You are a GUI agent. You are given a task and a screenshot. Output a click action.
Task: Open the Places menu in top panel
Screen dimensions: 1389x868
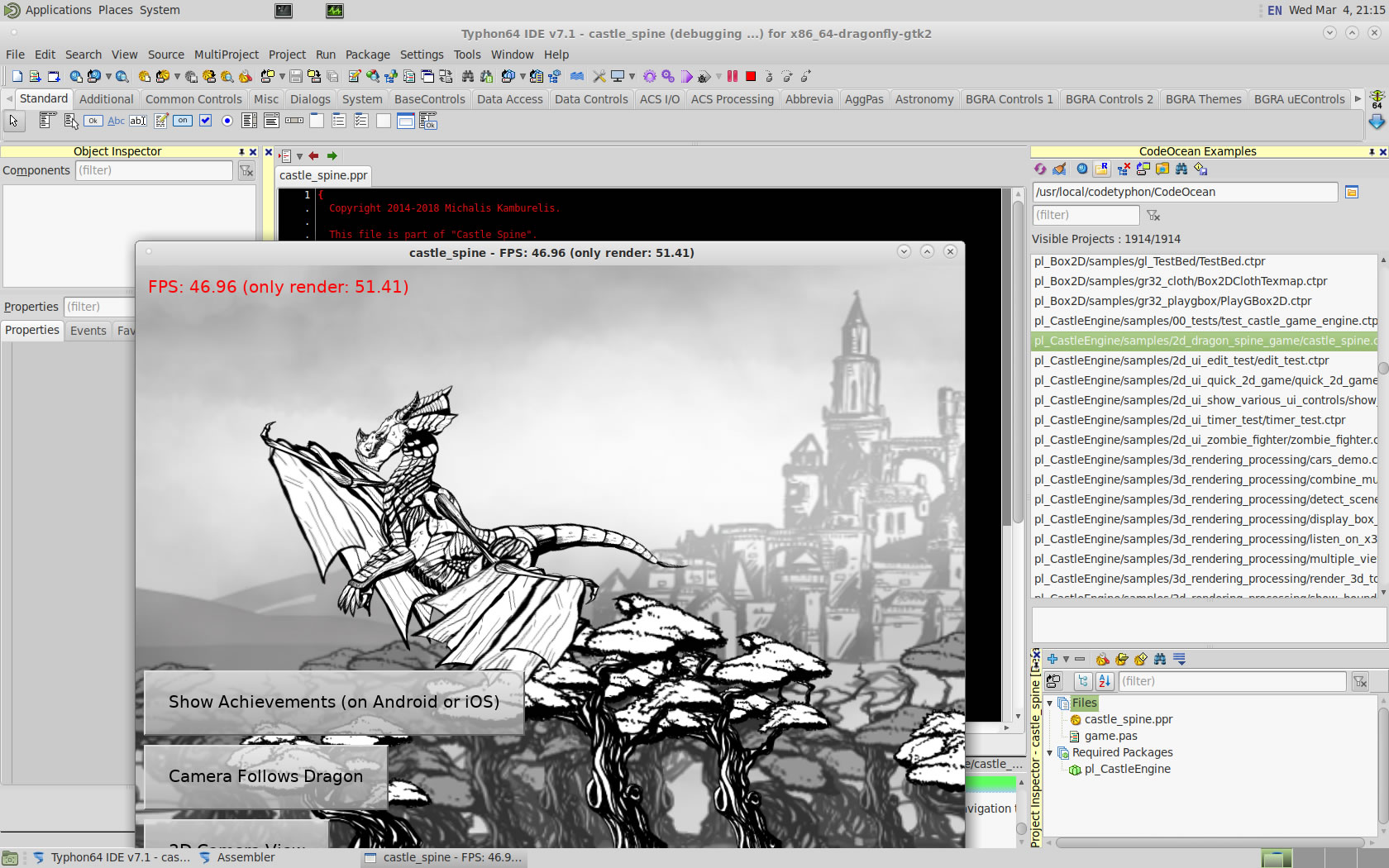coord(116,10)
